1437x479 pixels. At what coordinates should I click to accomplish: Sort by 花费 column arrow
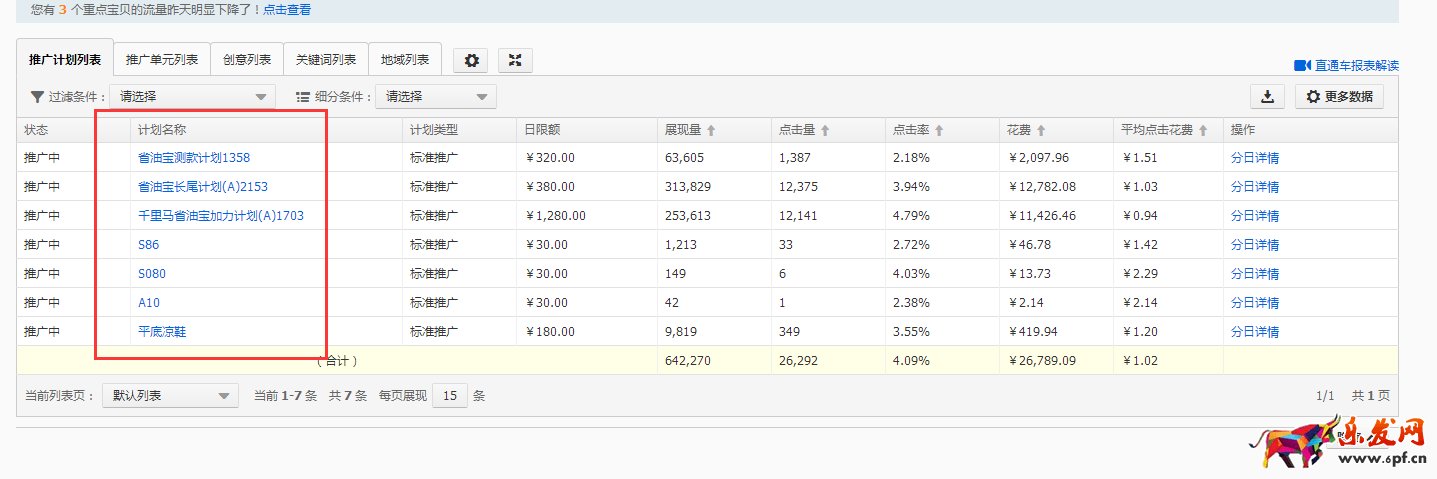click(1041, 131)
